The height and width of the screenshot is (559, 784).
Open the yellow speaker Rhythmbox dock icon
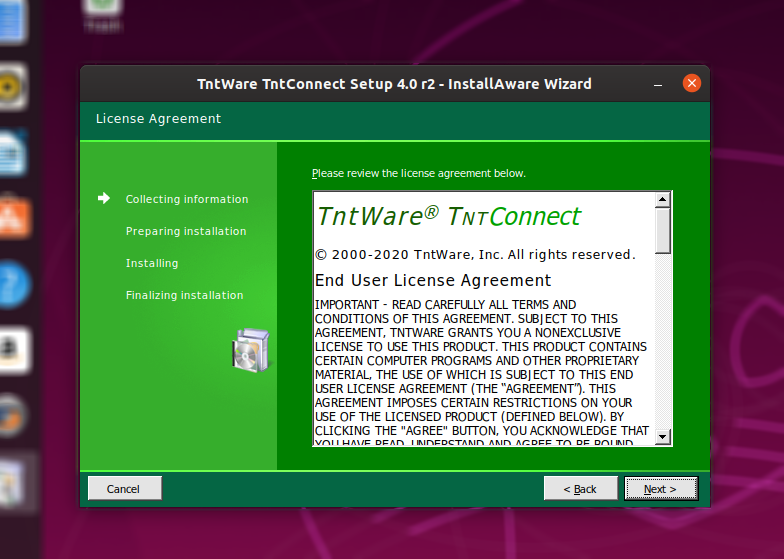[12, 86]
